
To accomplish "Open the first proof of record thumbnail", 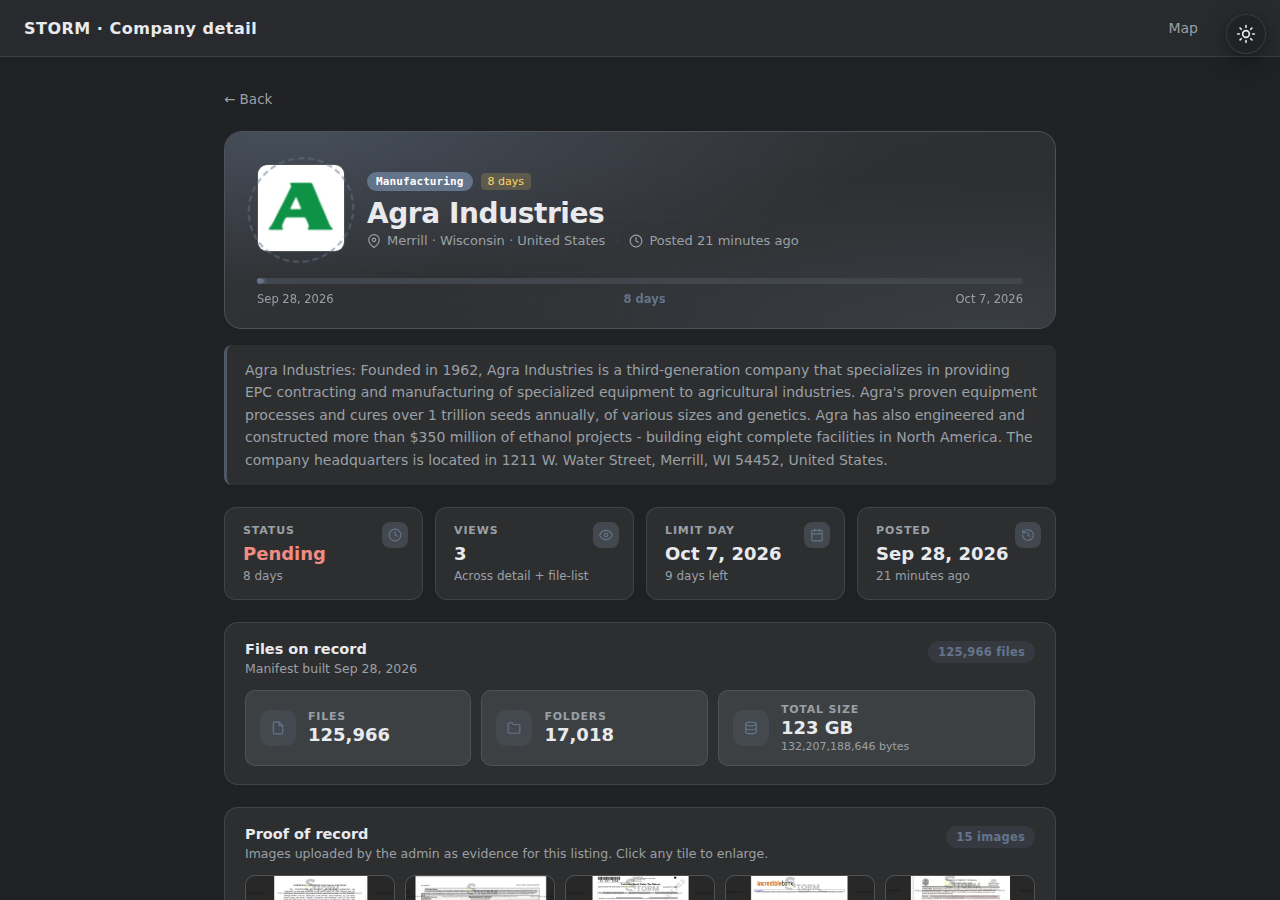I will [320, 888].
